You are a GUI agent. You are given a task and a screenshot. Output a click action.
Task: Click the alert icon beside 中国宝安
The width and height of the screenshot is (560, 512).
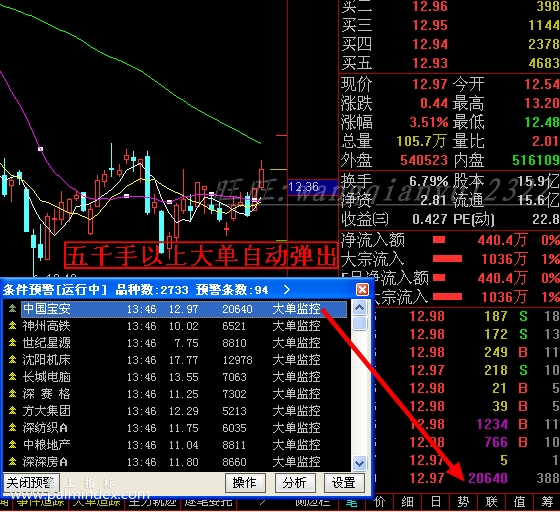point(12,309)
